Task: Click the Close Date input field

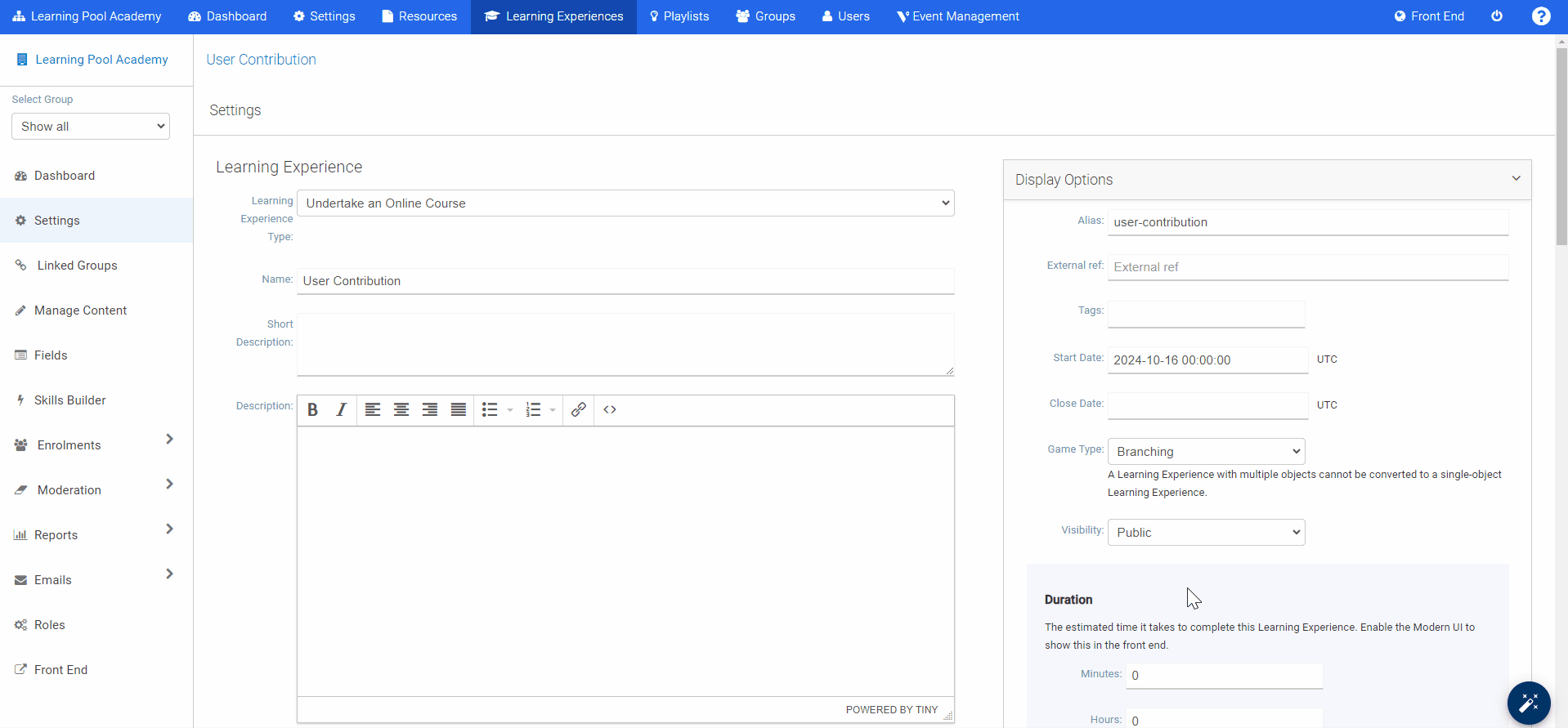Action: (1207, 405)
